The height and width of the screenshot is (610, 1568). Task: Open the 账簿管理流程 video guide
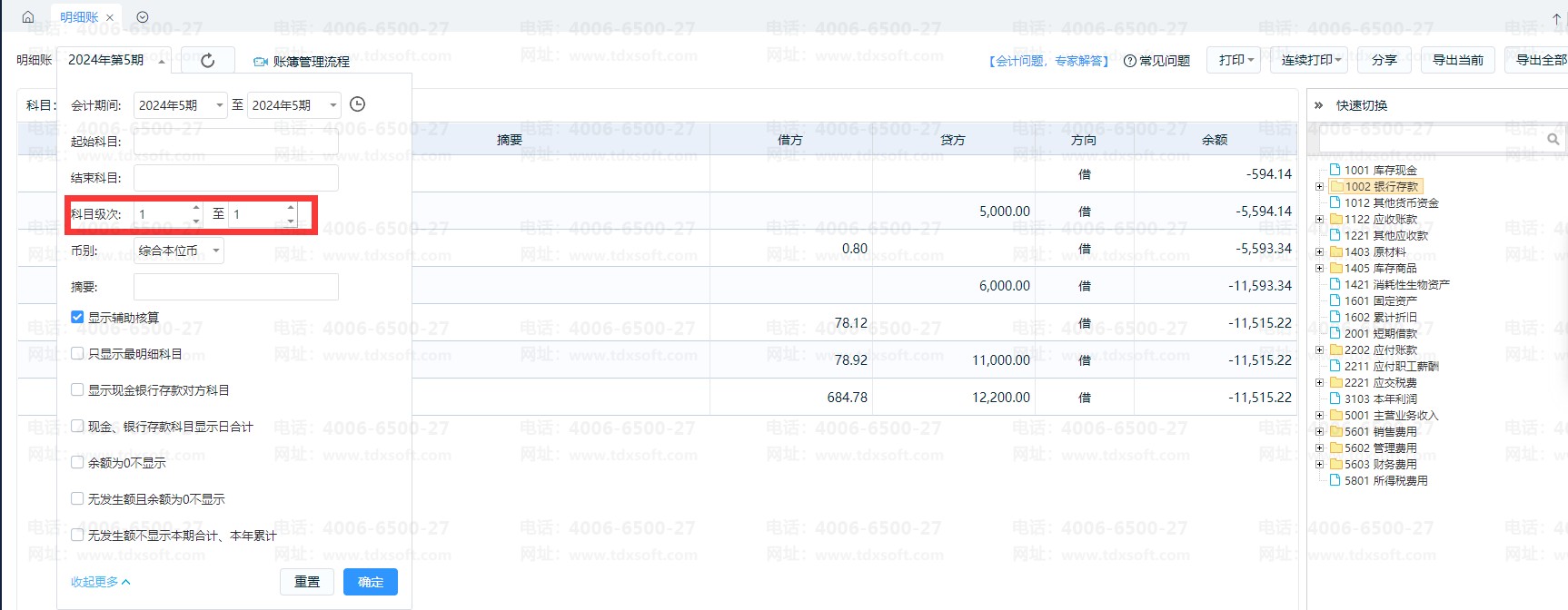click(302, 62)
